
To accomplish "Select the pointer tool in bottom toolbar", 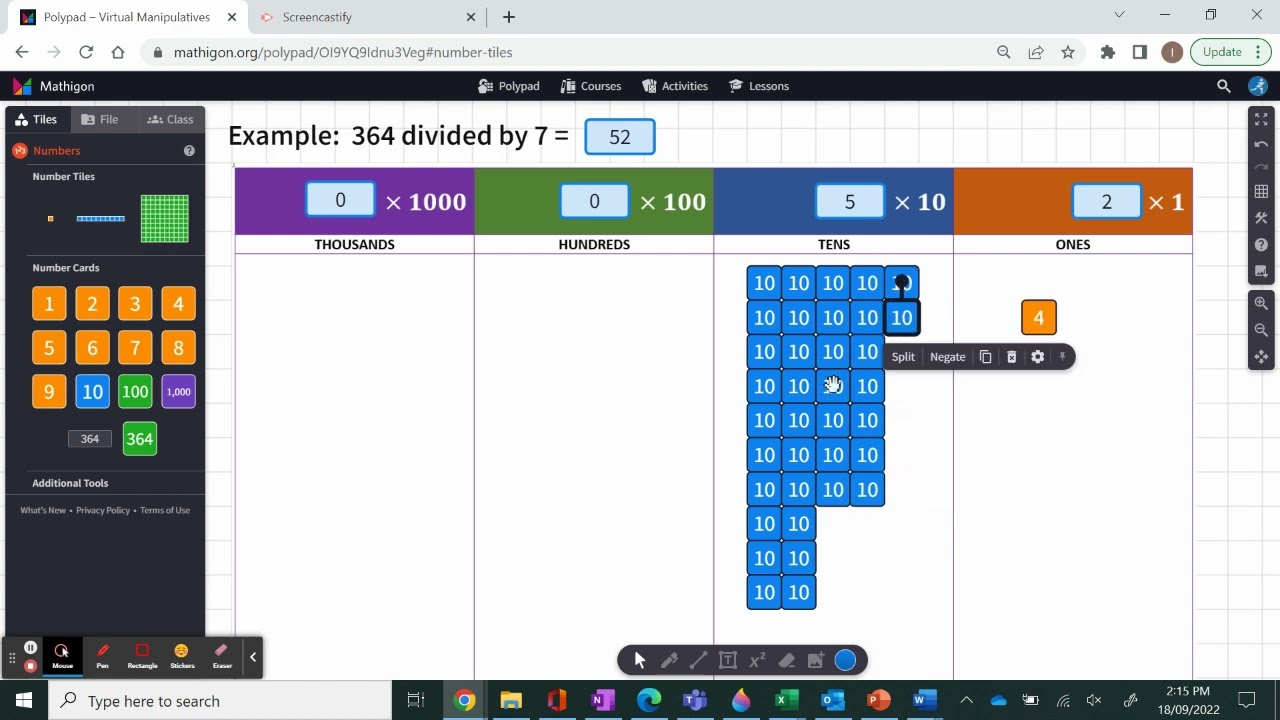I will (640, 660).
